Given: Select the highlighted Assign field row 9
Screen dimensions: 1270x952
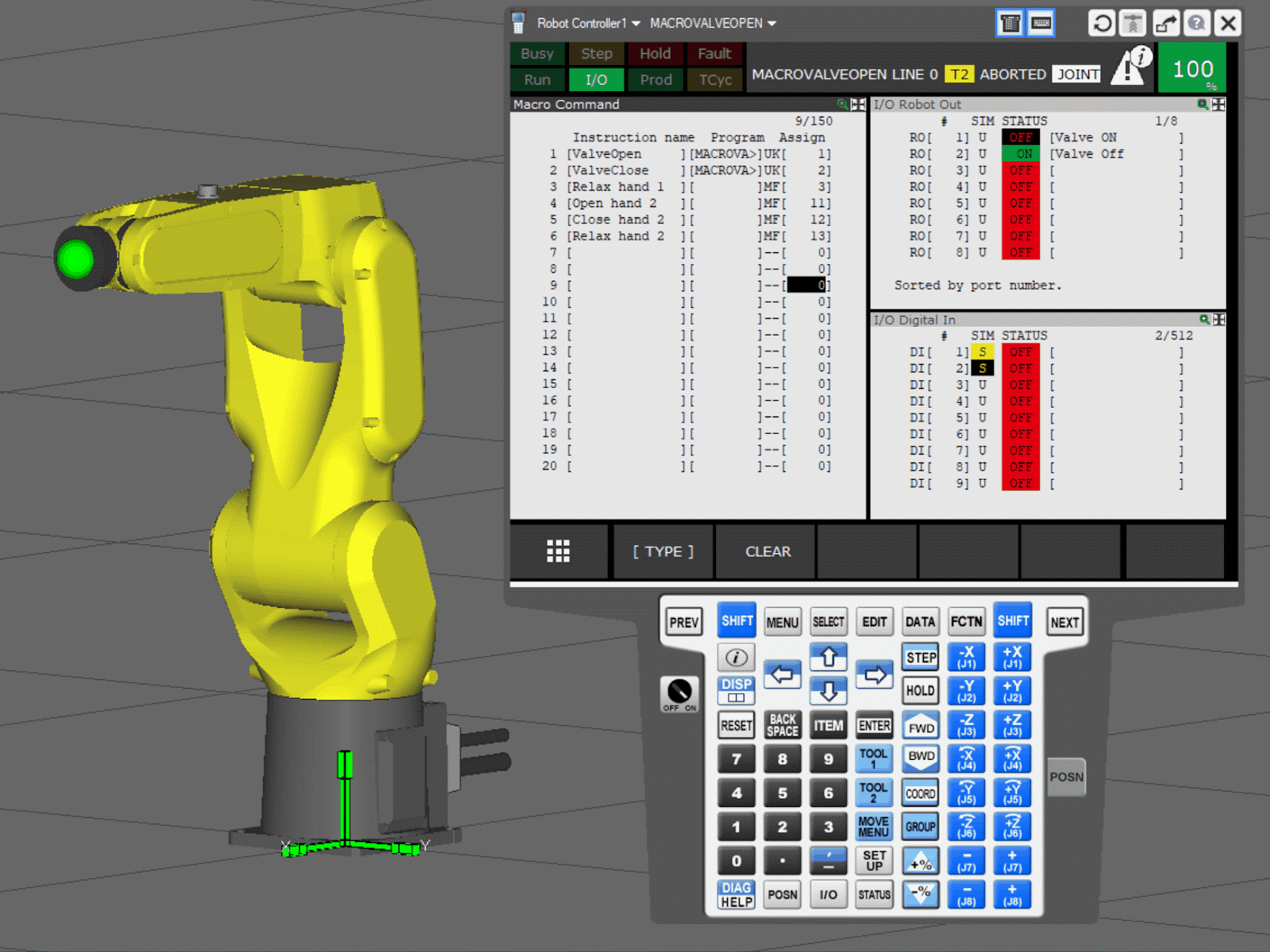Looking at the screenshot, I should coord(807,286).
